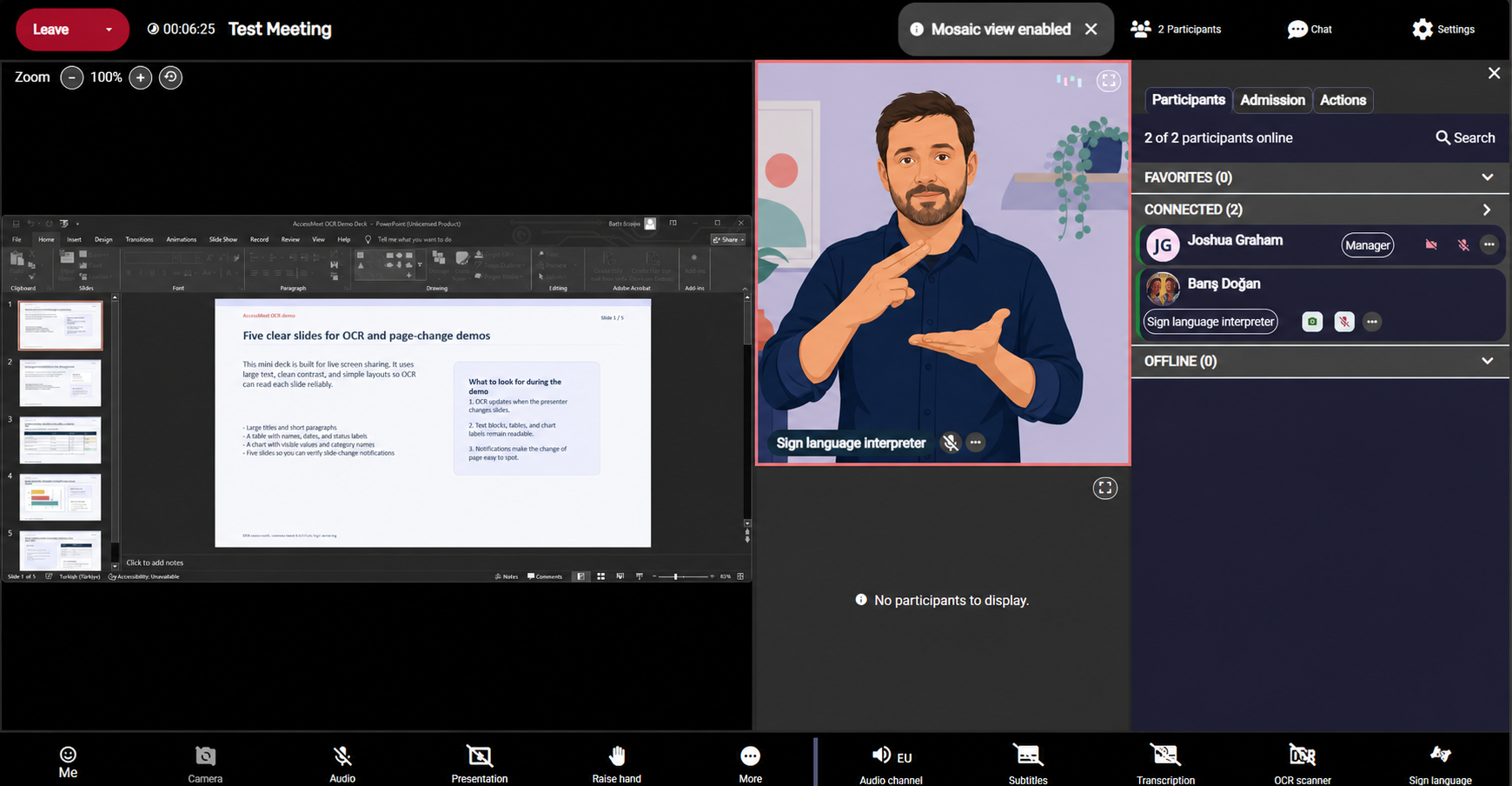Unmute the Audio microphone
1512x786 pixels.
coord(342,763)
